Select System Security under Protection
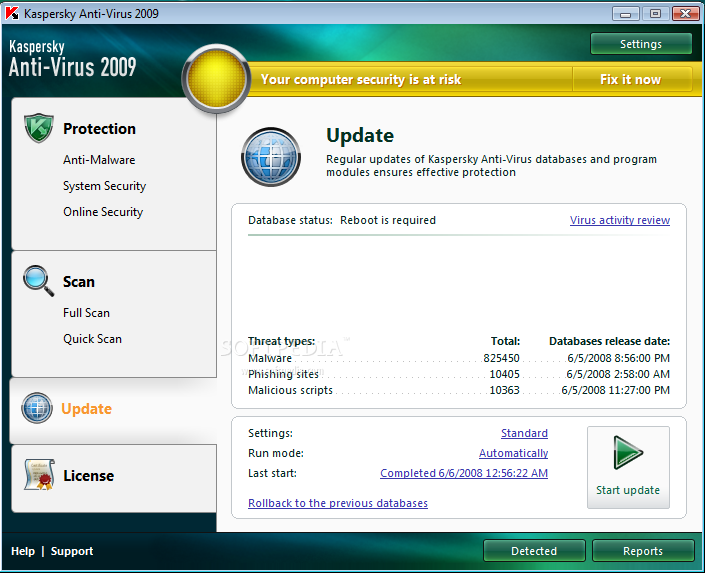Screen dimensions: 705x573 [104, 186]
